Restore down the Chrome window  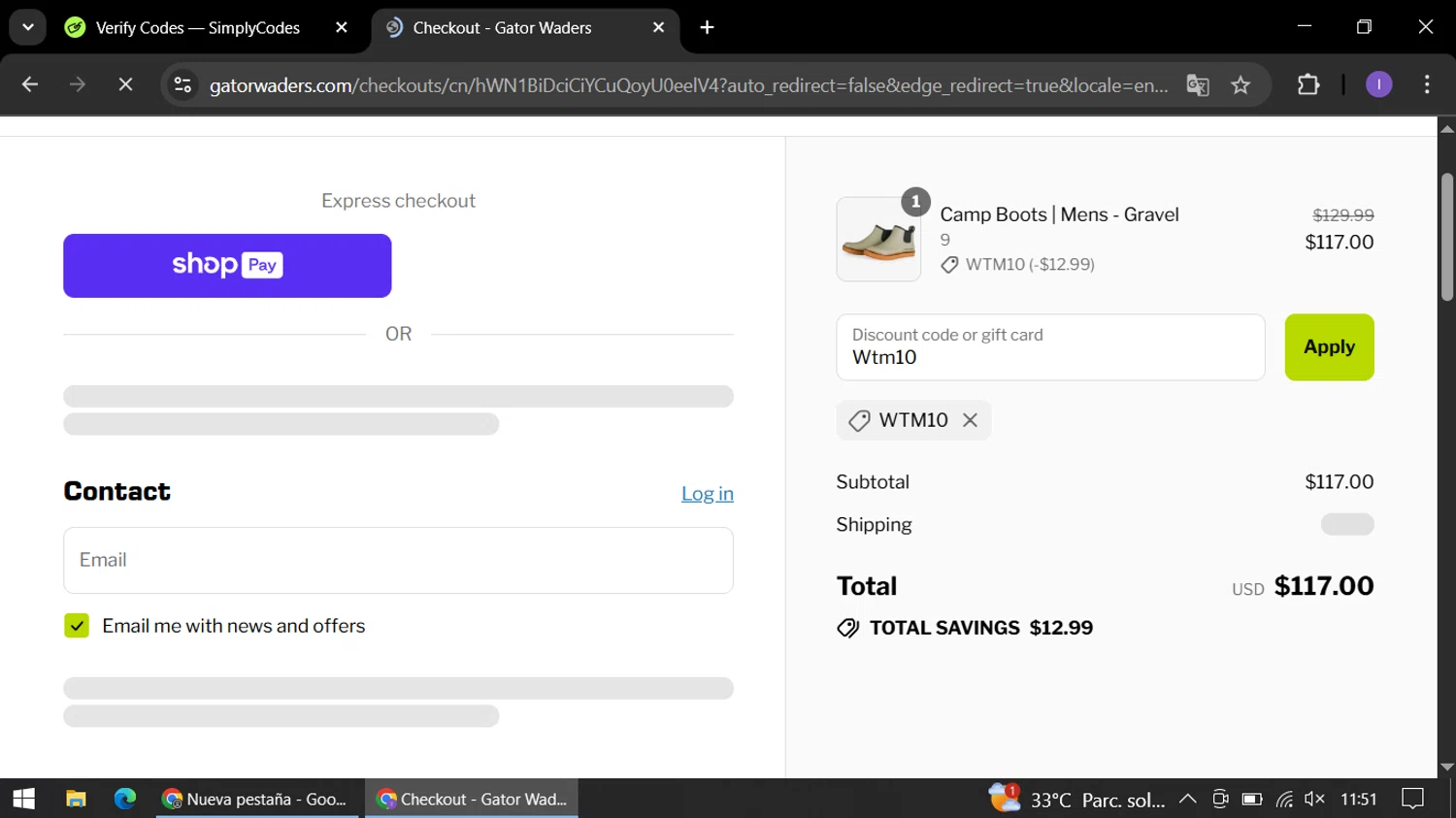coord(1364,27)
